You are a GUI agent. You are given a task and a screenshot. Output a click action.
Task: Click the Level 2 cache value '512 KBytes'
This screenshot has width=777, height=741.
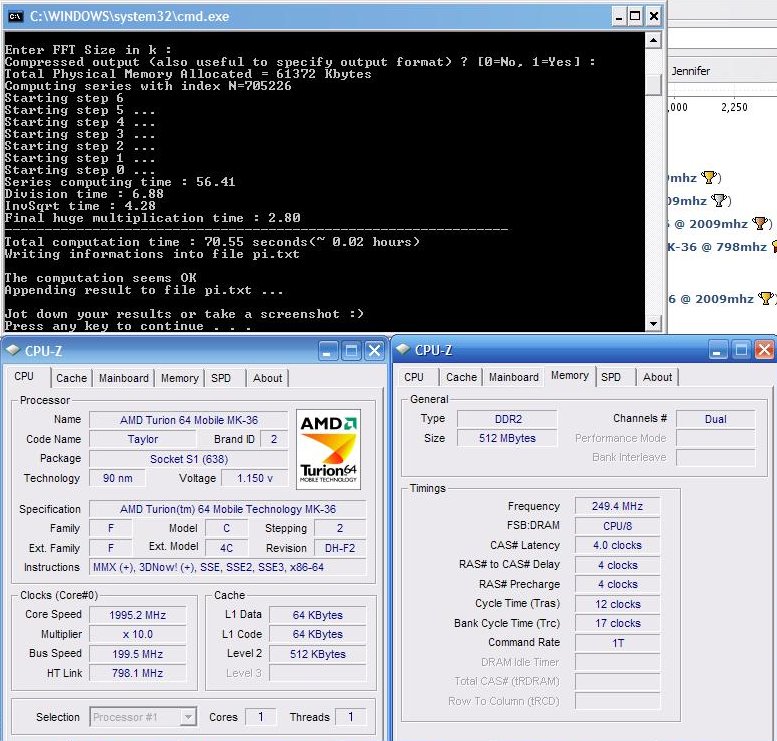click(x=318, y=654)
